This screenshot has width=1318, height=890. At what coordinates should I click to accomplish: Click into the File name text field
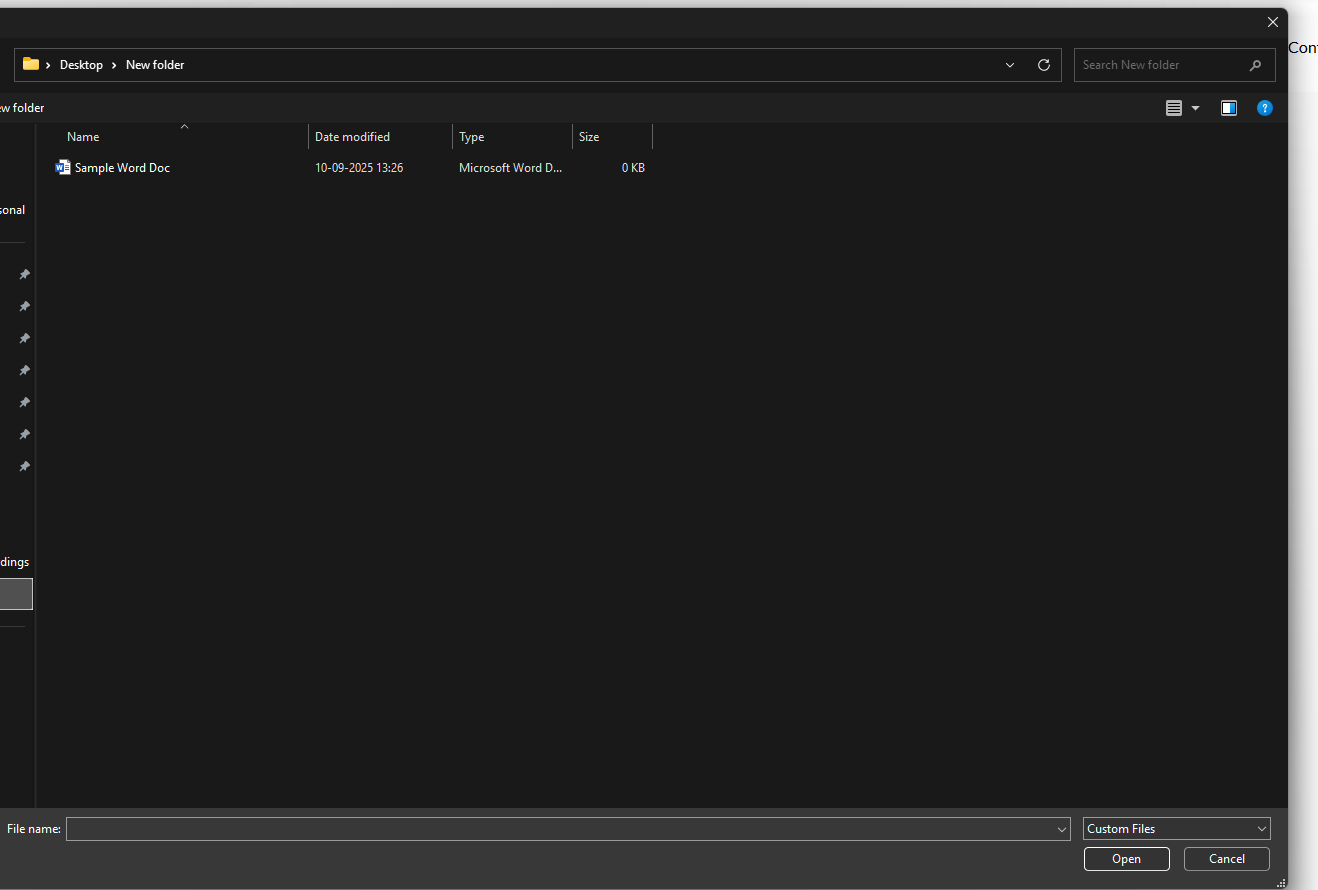click(x=560, y=829)
